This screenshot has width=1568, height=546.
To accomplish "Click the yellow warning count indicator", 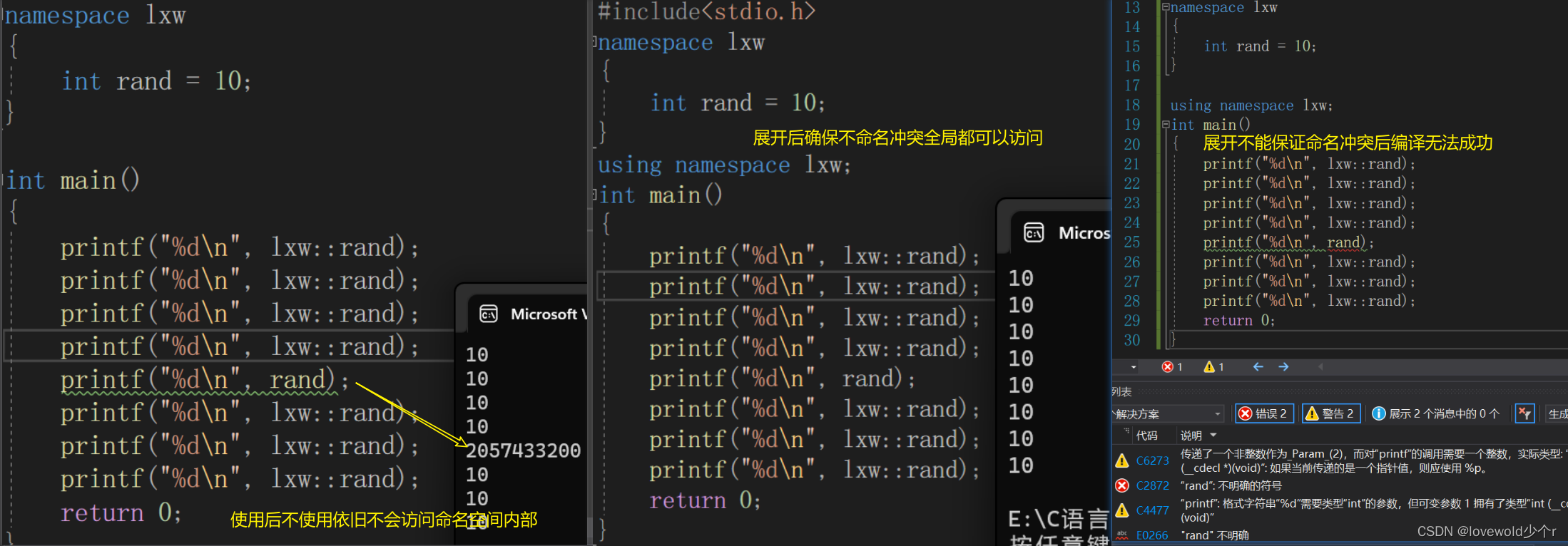I will [1213, 367].
